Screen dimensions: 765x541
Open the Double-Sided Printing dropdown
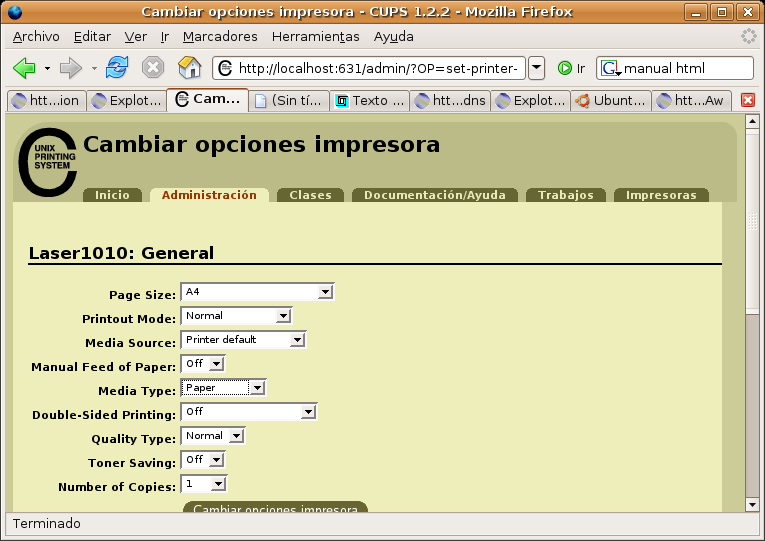pos(249,412)
